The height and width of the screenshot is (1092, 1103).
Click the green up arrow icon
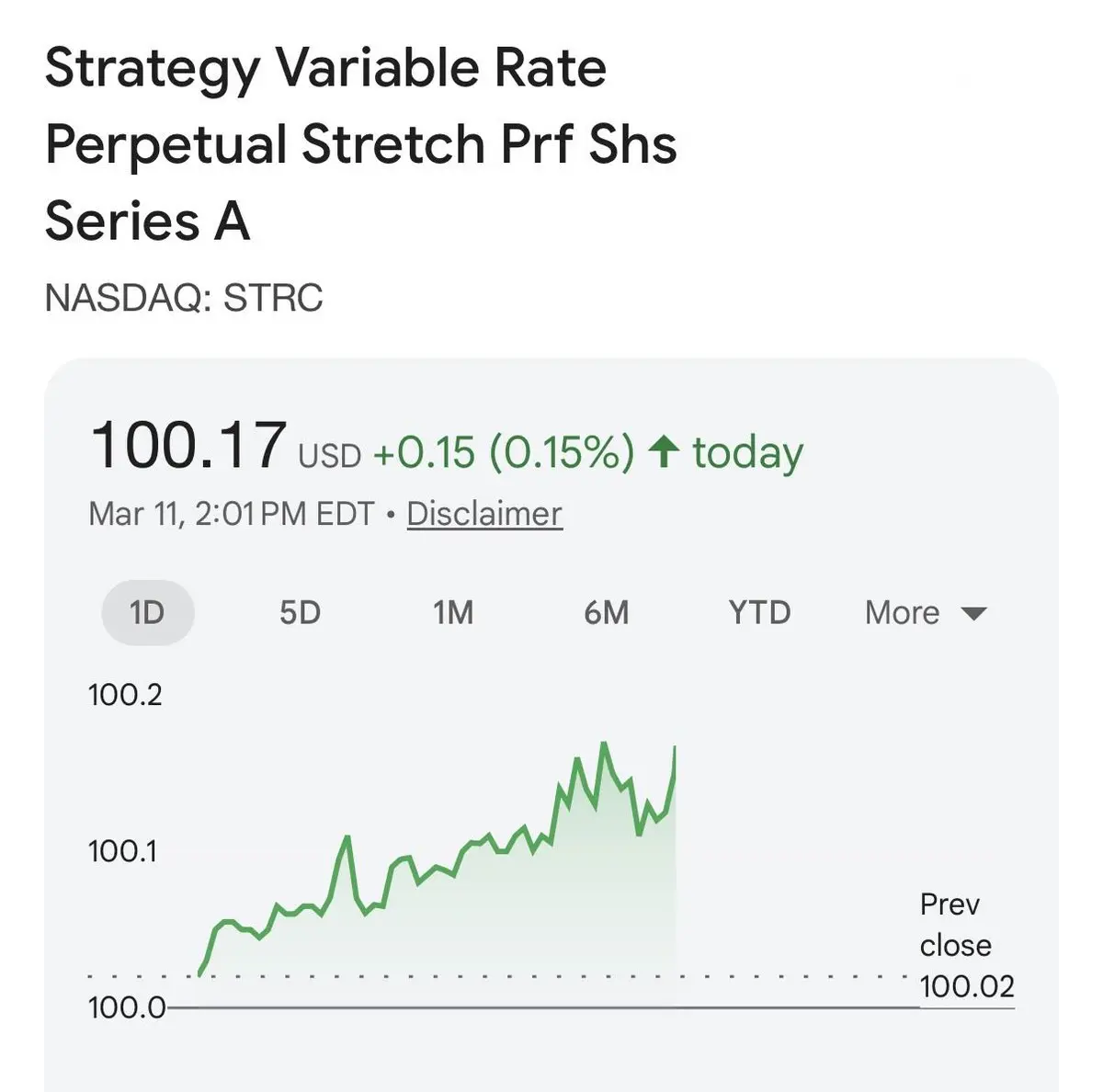coord(664,451)
